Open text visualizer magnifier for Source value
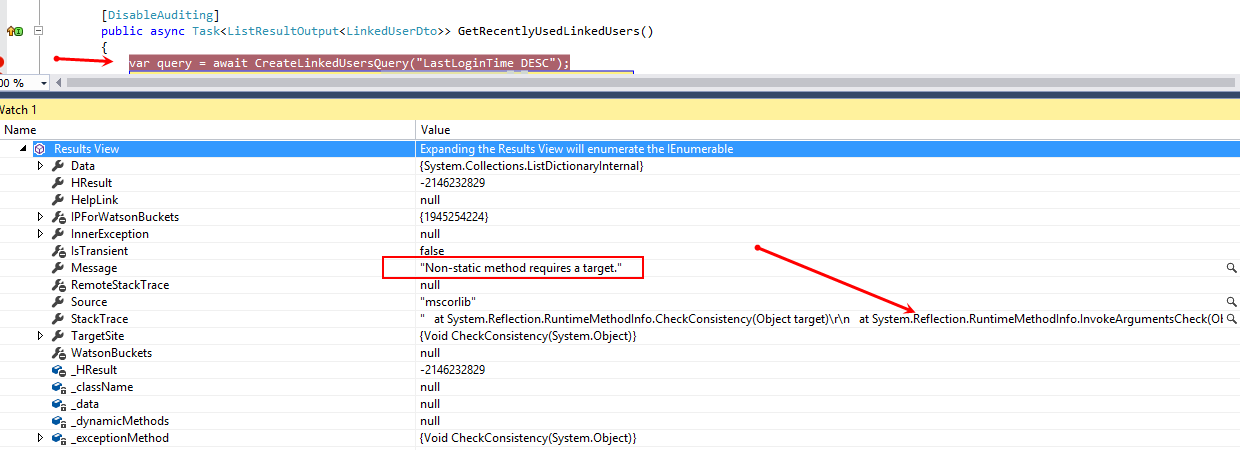This screenshot has width=1240, height=450. tap(1231, 302)
